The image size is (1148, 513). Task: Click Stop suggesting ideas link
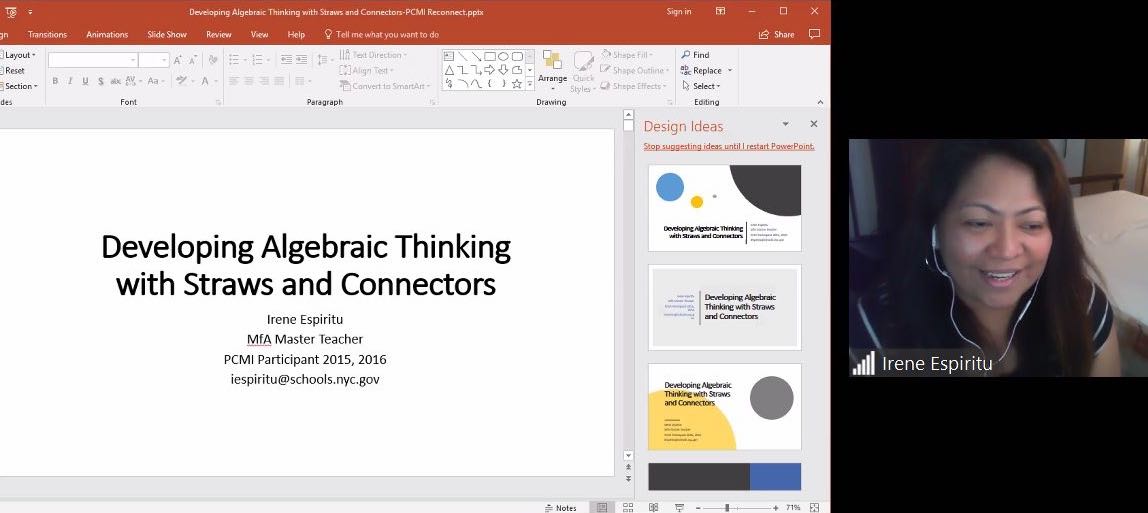(728, 146)
